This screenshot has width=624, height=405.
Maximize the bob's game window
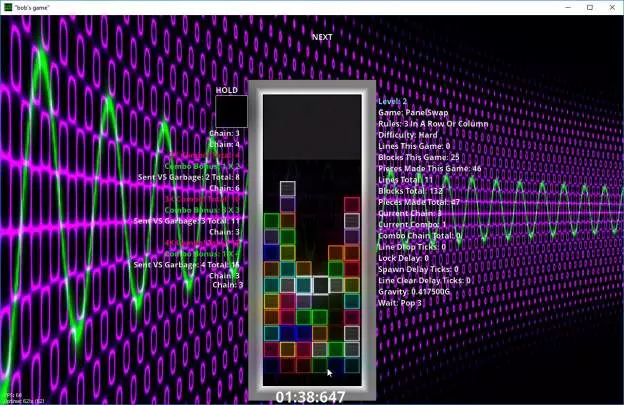[x=588, y=7]
